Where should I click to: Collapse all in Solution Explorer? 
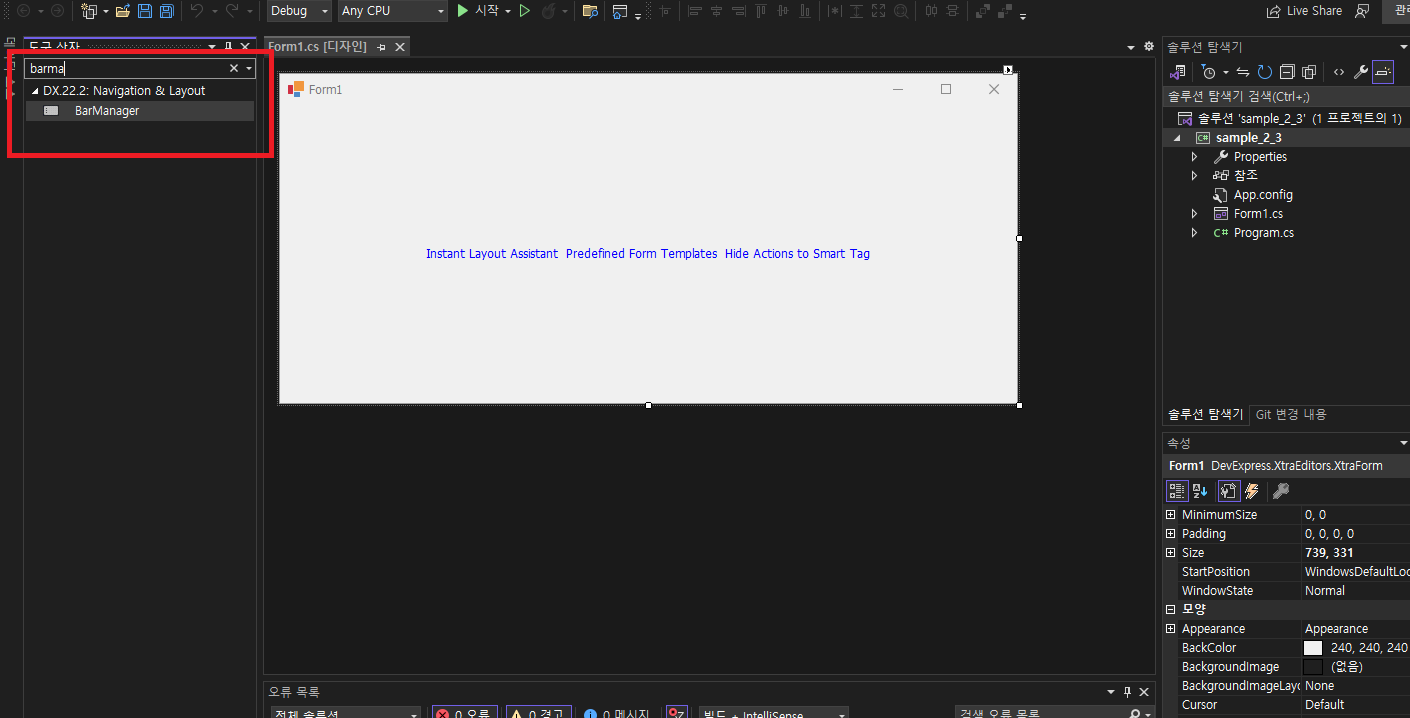pos(1287,72)
